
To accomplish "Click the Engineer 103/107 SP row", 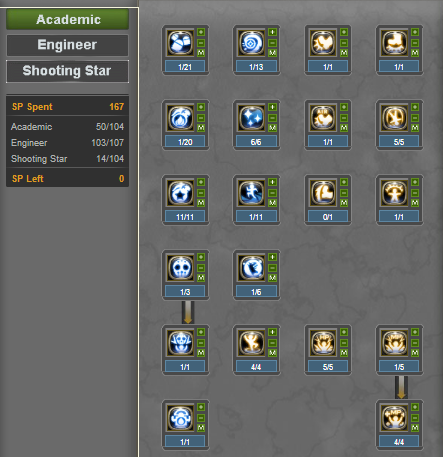I will [67, 143].
